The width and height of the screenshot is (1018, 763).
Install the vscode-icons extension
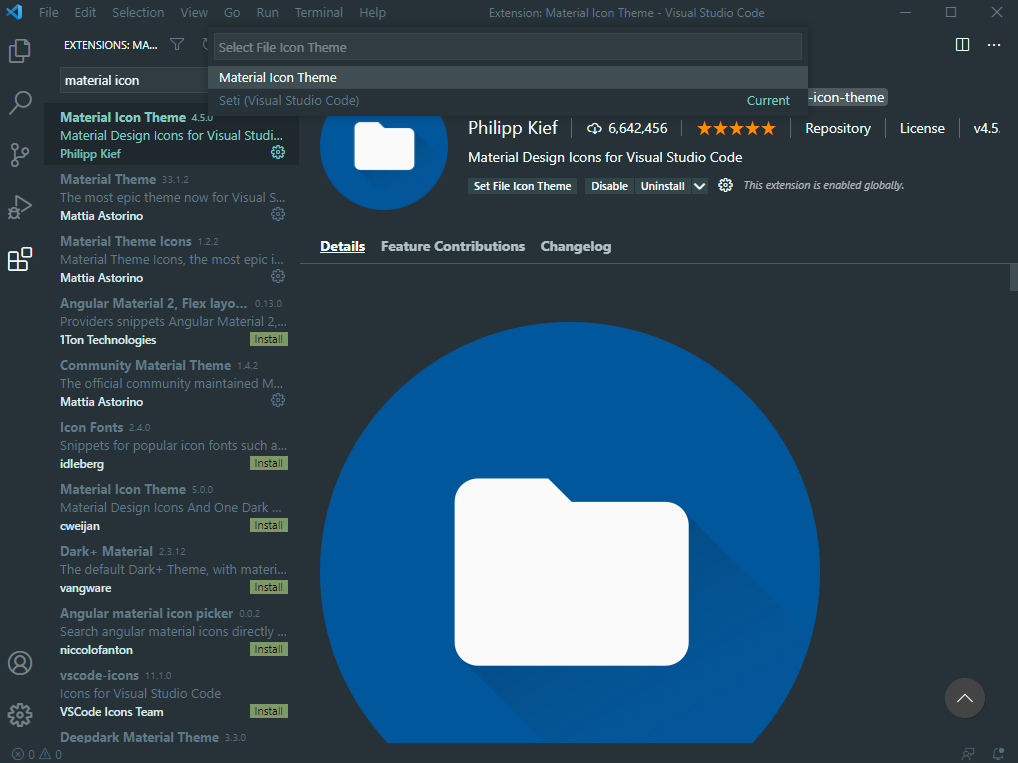[269, 711]
